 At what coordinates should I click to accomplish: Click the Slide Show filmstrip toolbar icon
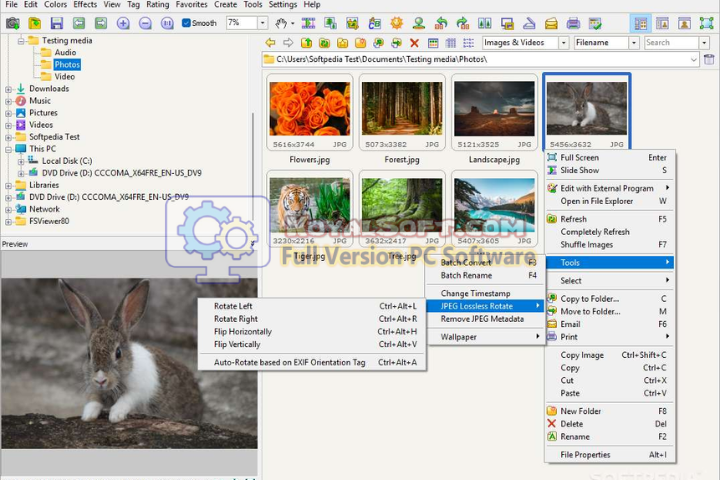[308, 23]
